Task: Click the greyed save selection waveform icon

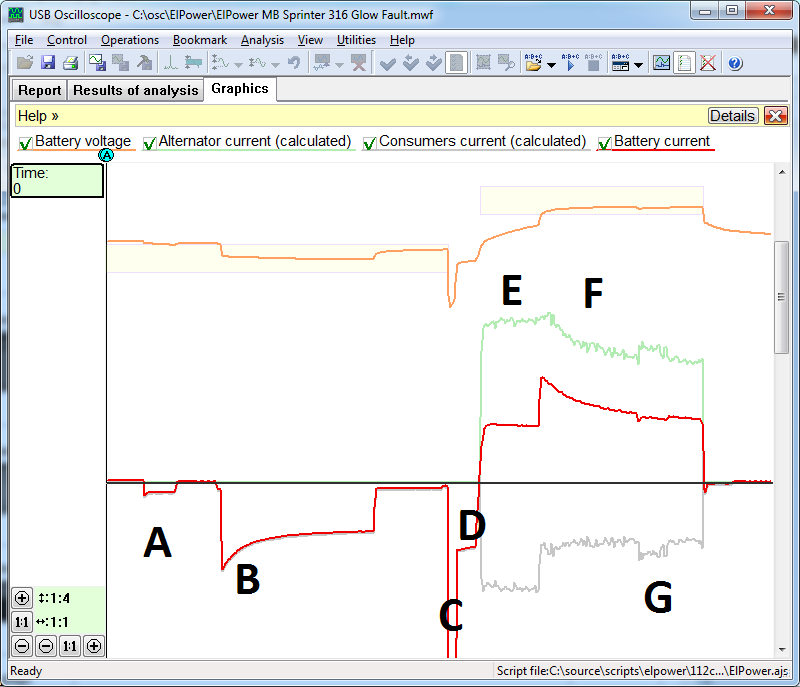Action: [x=120, y=63]
